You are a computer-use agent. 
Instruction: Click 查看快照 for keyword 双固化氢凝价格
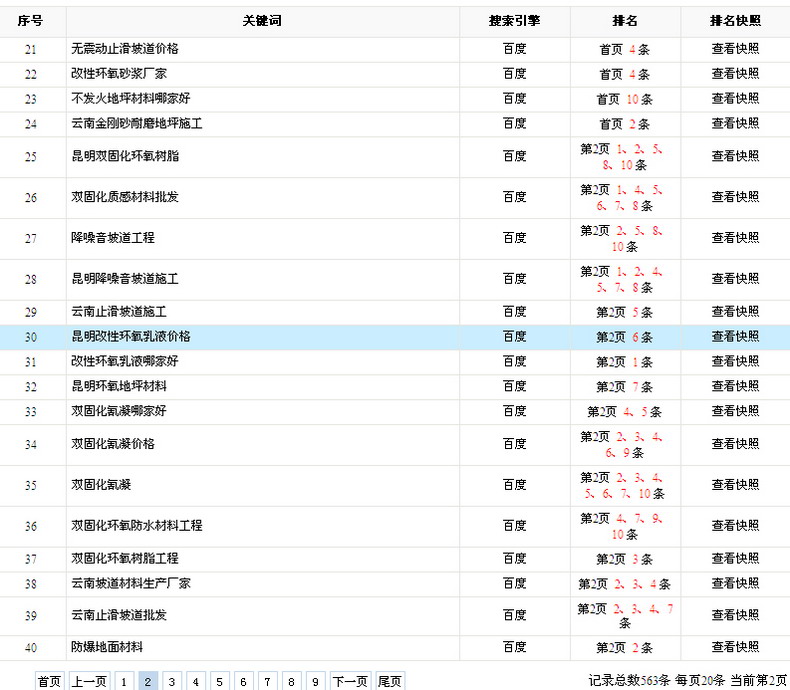735,444
